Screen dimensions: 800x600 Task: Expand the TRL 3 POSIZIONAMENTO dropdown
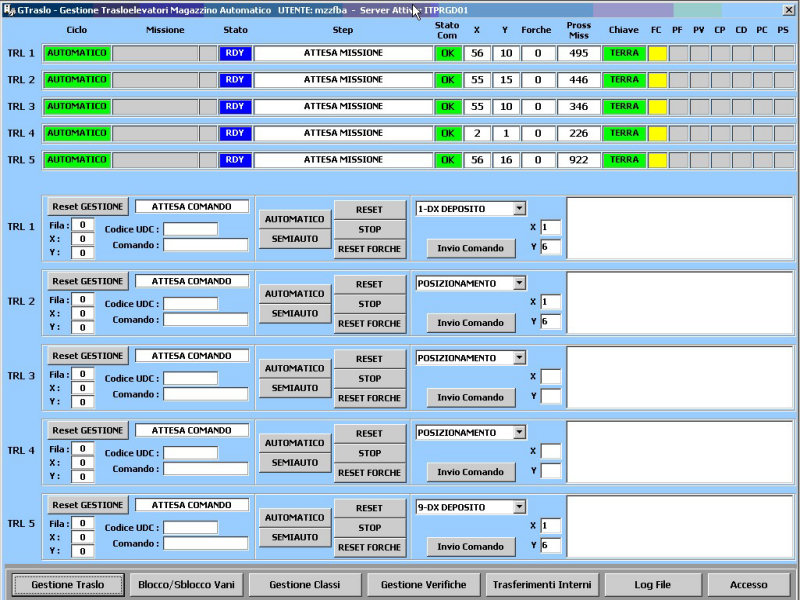[x=518, y=358]
